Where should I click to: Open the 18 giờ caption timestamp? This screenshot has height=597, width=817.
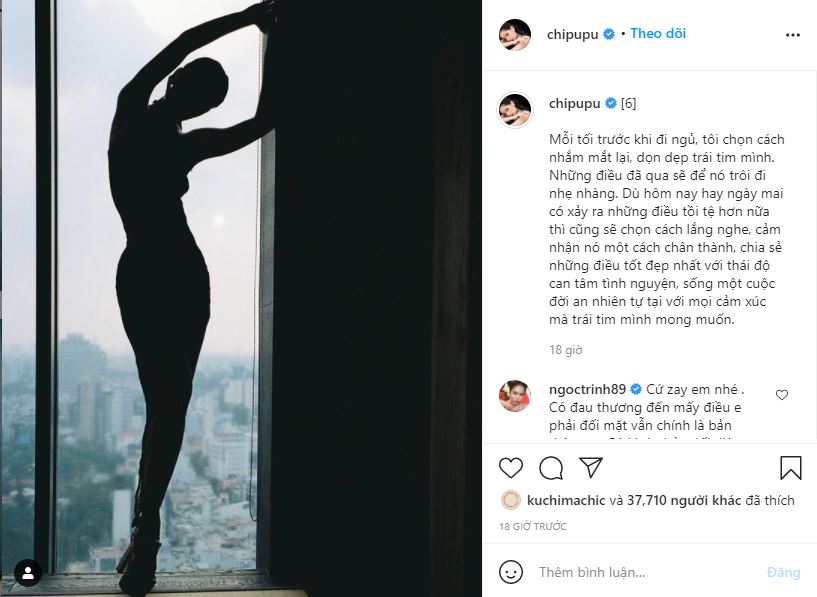click(x=565, y=350)
